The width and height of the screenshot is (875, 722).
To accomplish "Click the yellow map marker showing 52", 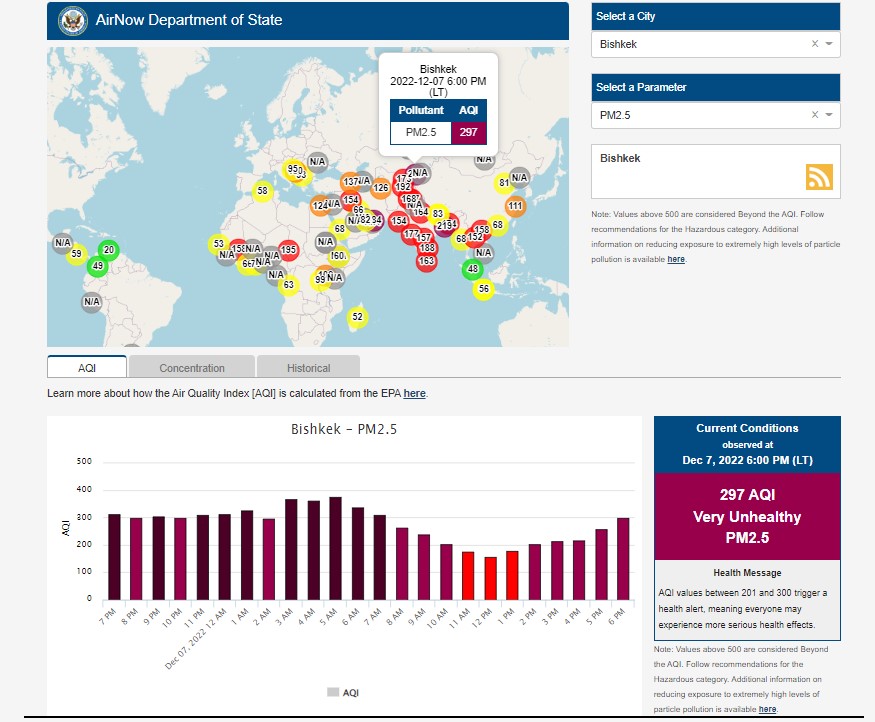I will pyautogui.click(x=357, y=317).
